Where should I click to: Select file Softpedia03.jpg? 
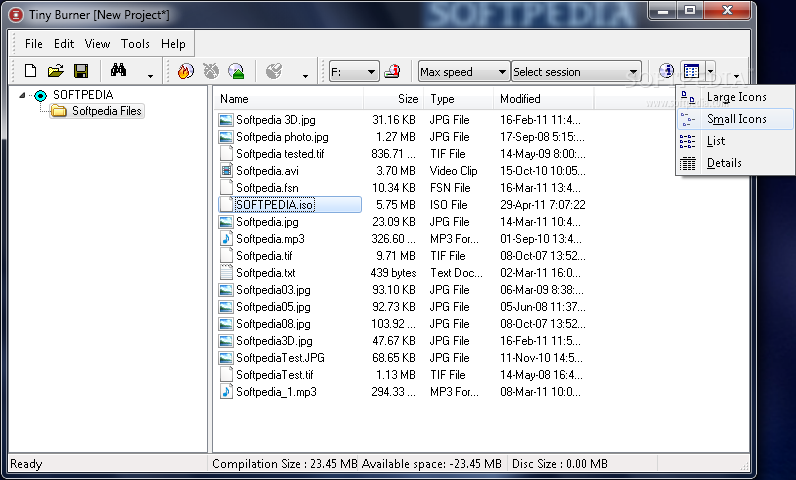(273, 290)
